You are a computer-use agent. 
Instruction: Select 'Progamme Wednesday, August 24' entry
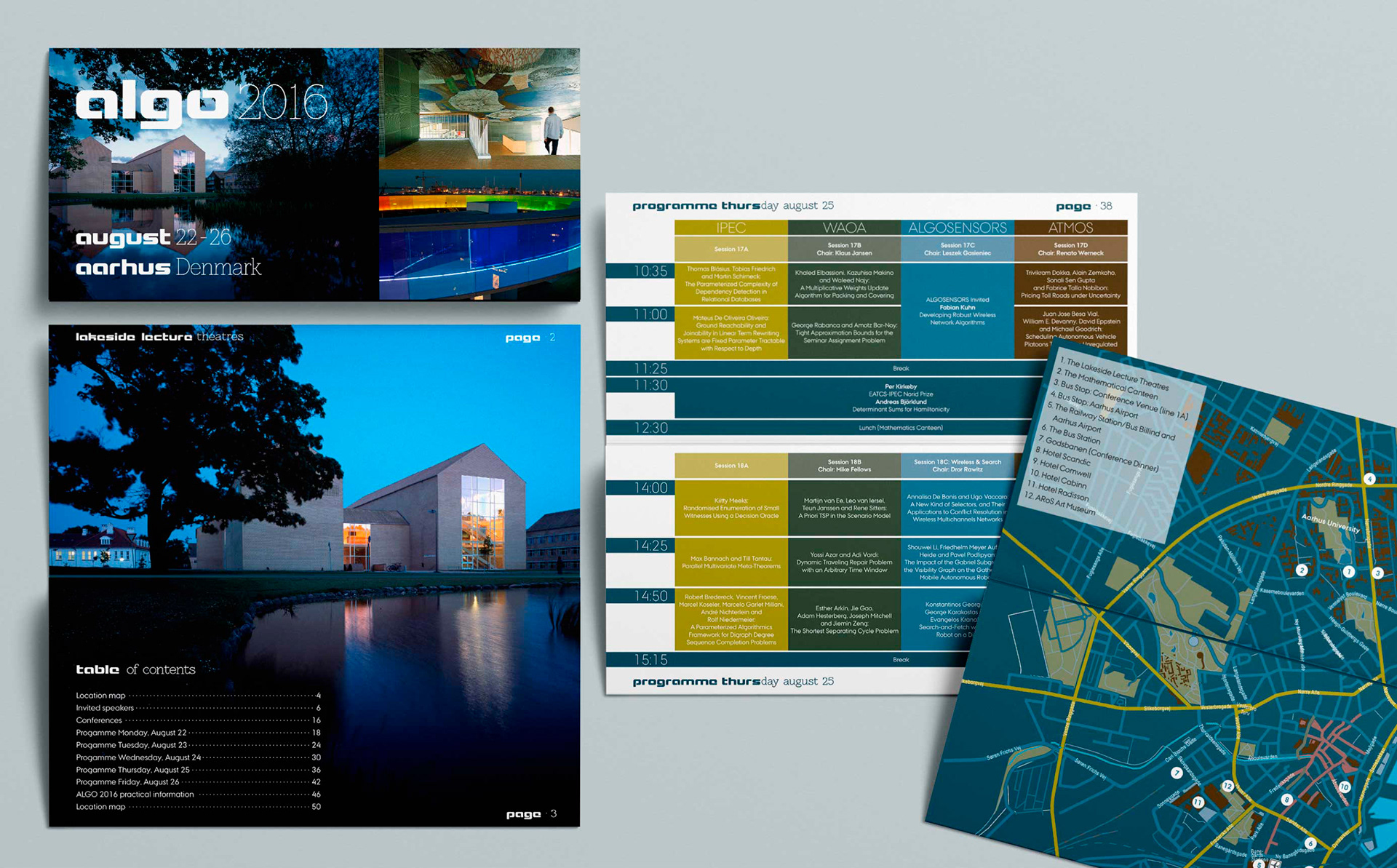point(198,757)
